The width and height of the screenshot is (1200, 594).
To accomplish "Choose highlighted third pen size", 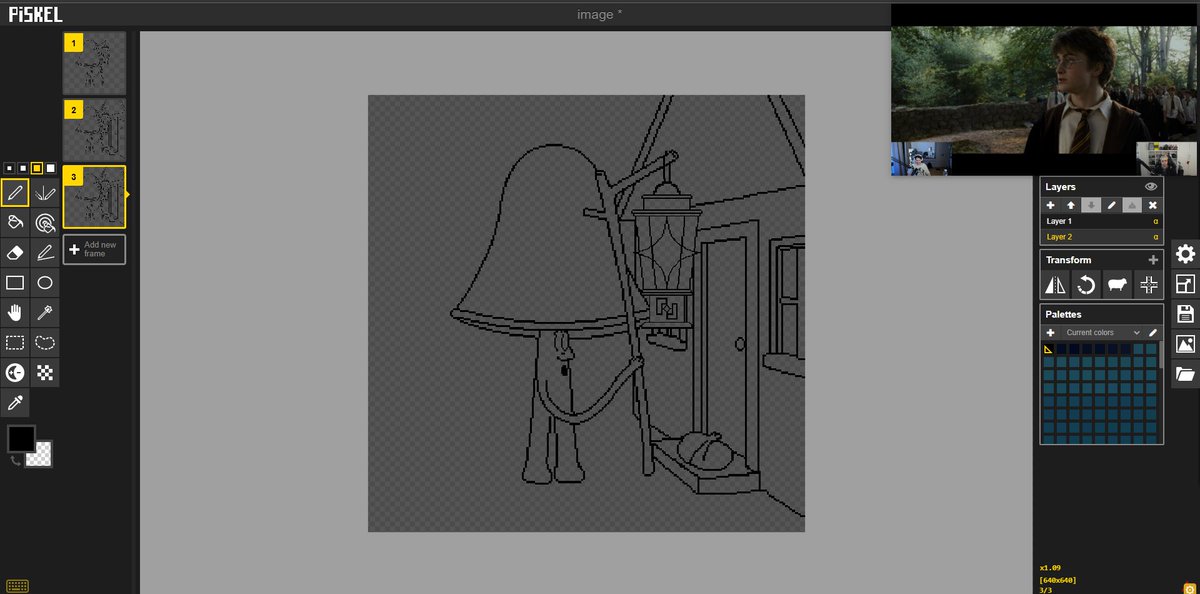I will 37,168.
